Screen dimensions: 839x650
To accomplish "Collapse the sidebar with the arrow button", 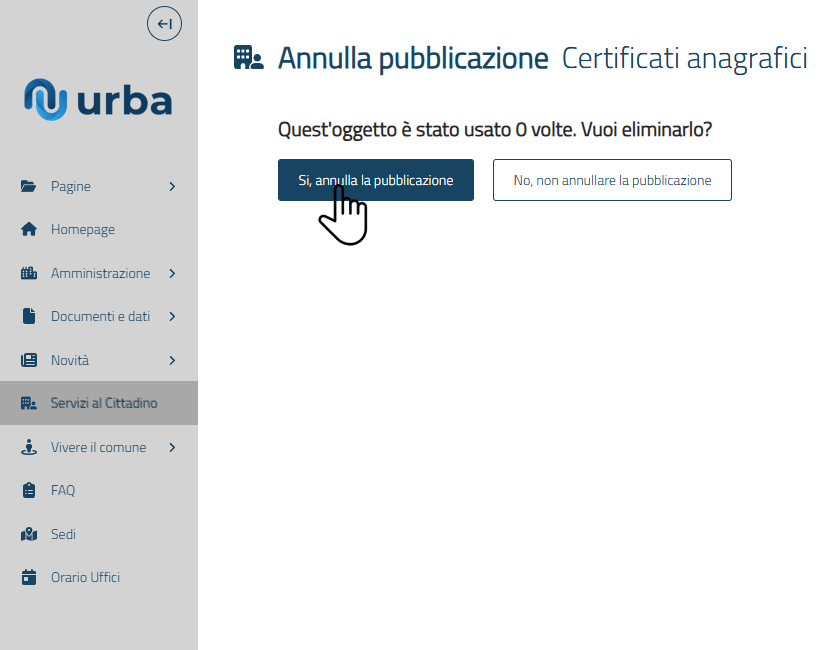I will click(x=164, y=23).
